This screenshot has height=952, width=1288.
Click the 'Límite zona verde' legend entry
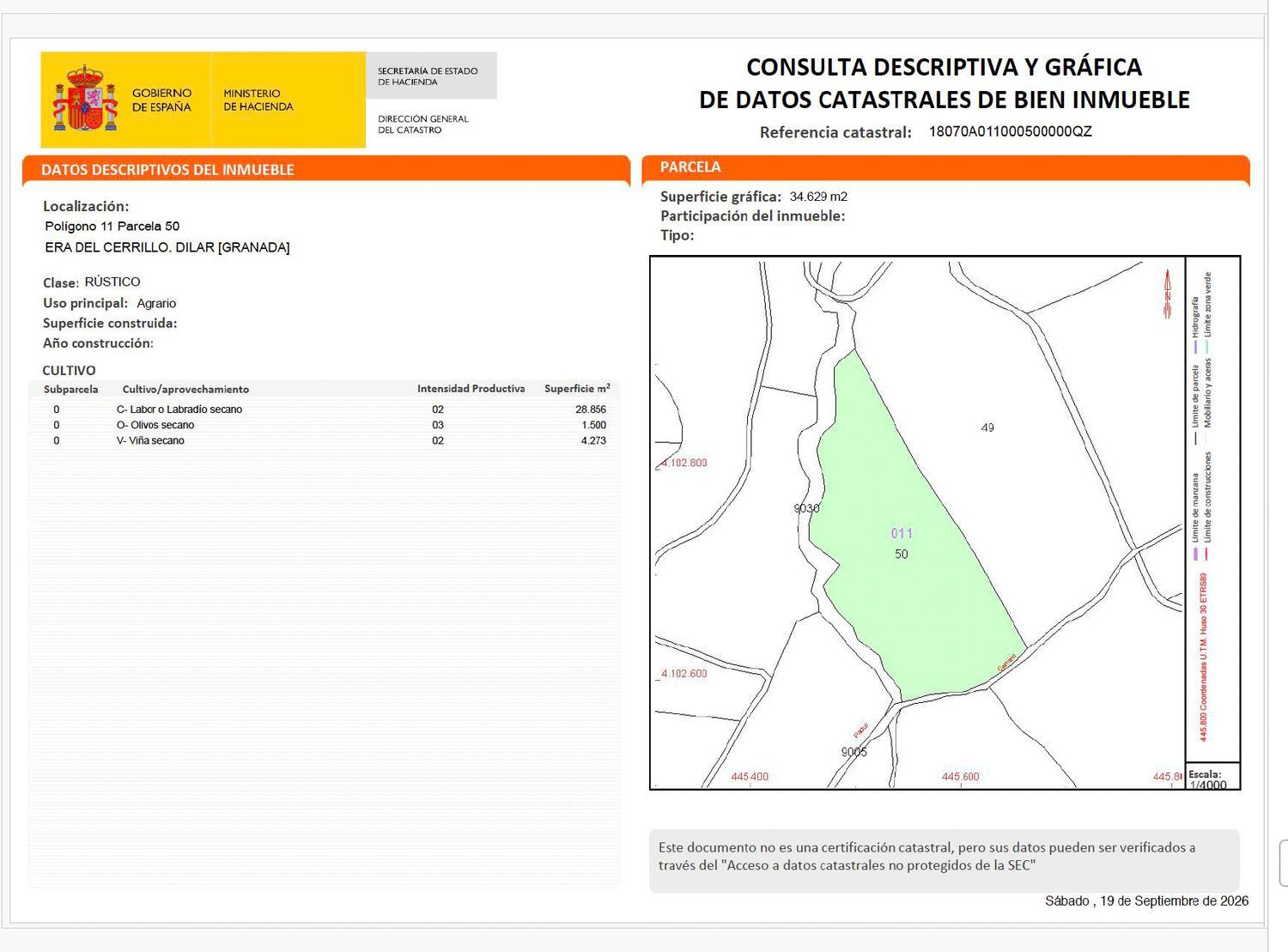point(1207,313)
